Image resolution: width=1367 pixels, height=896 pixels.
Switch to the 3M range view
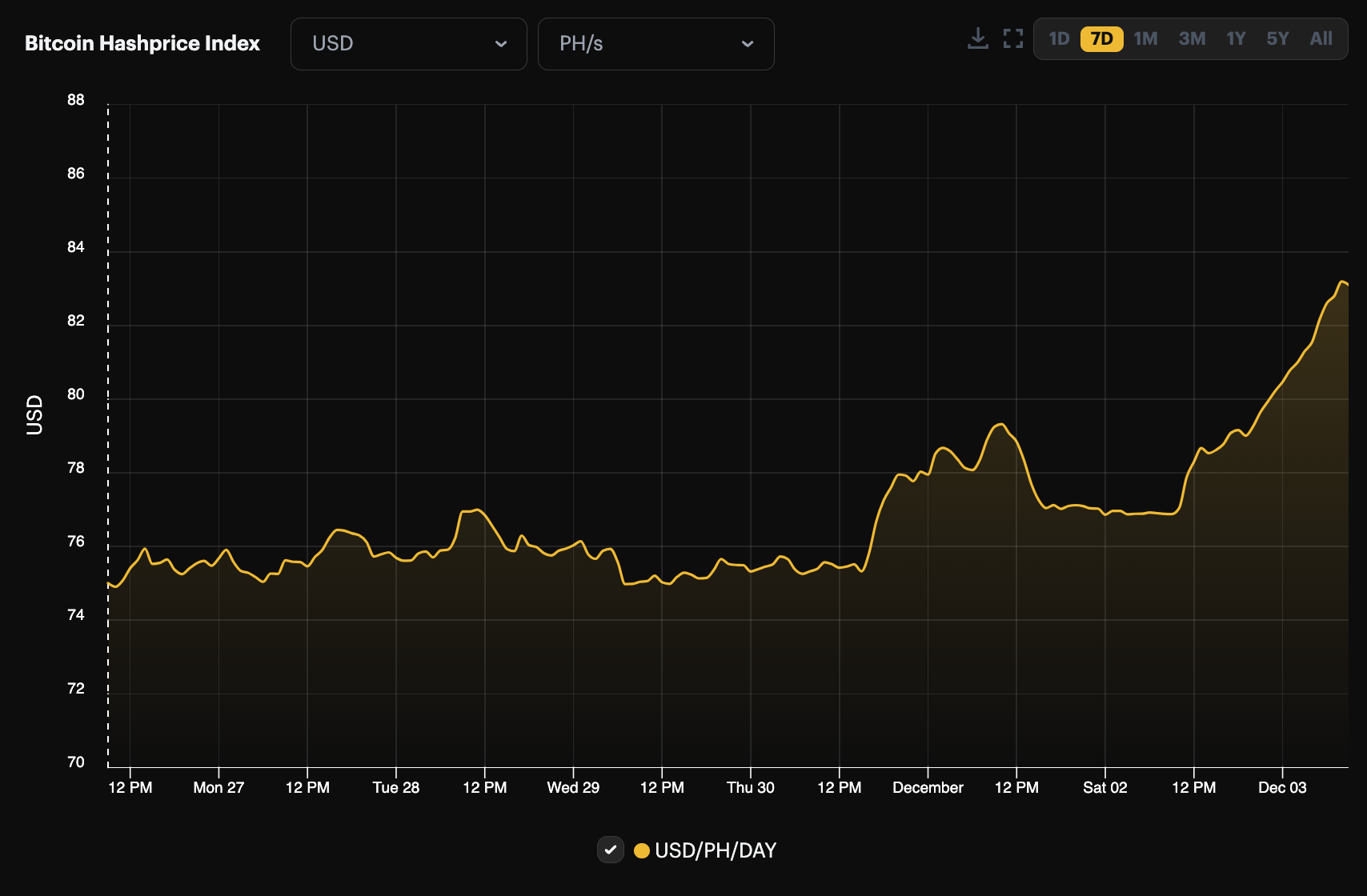1192,38
